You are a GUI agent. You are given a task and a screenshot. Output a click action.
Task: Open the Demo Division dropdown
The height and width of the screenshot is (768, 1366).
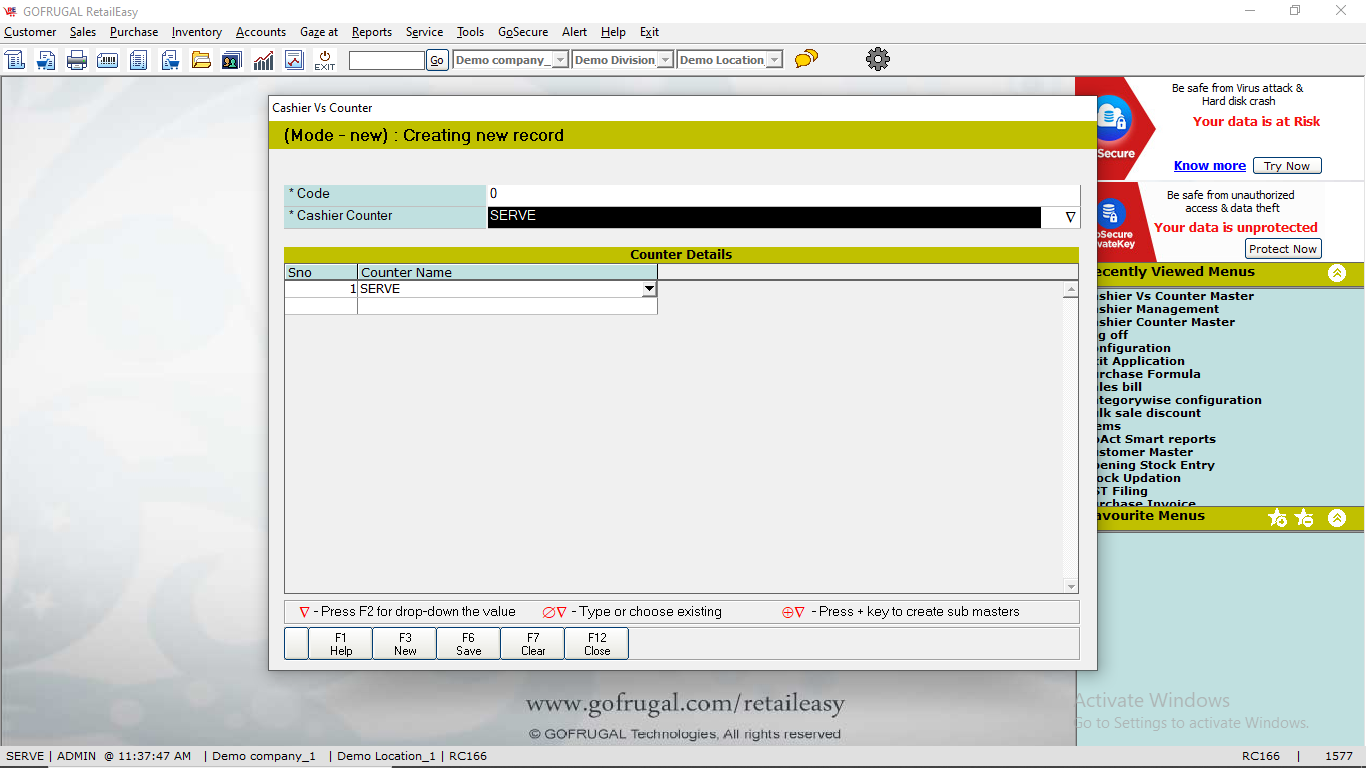[x=664, y=60]
